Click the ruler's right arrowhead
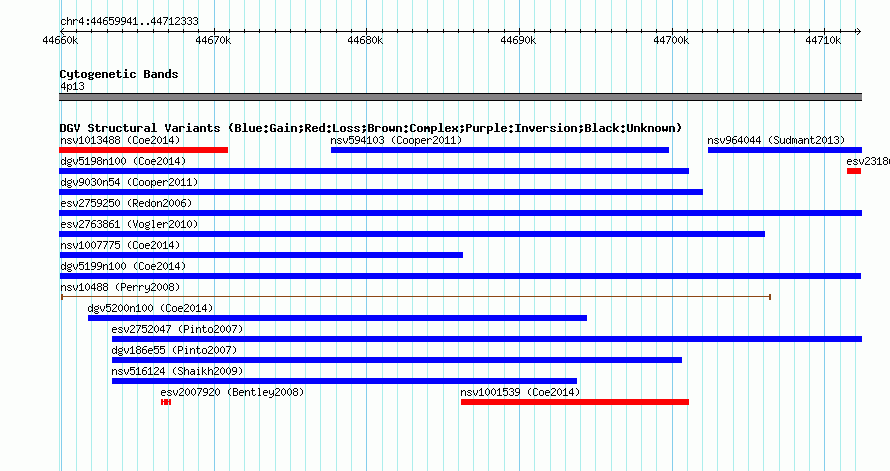890x471 pixels. 859,31
